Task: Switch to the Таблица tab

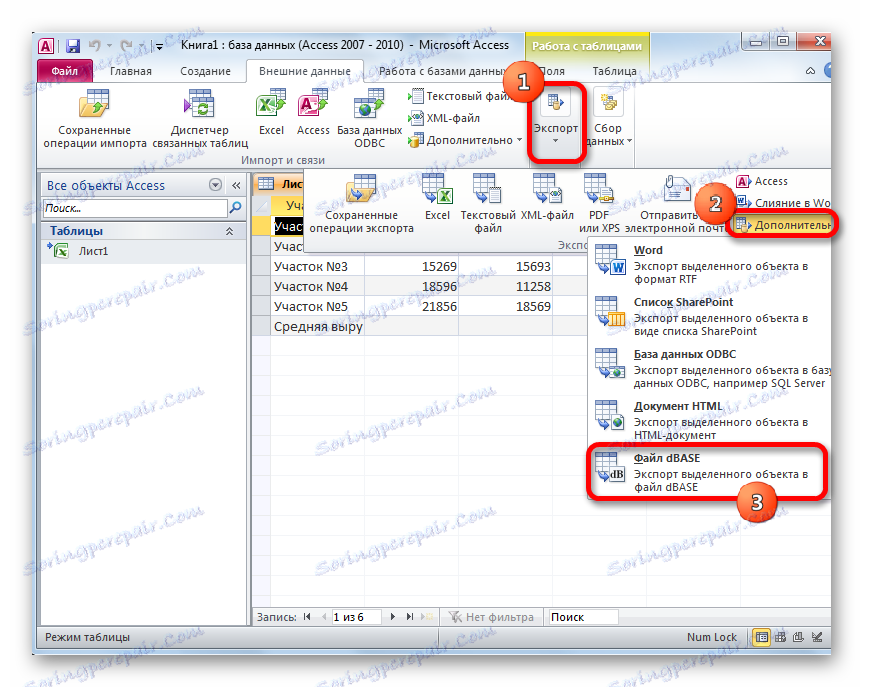Action: coord(614,72)
